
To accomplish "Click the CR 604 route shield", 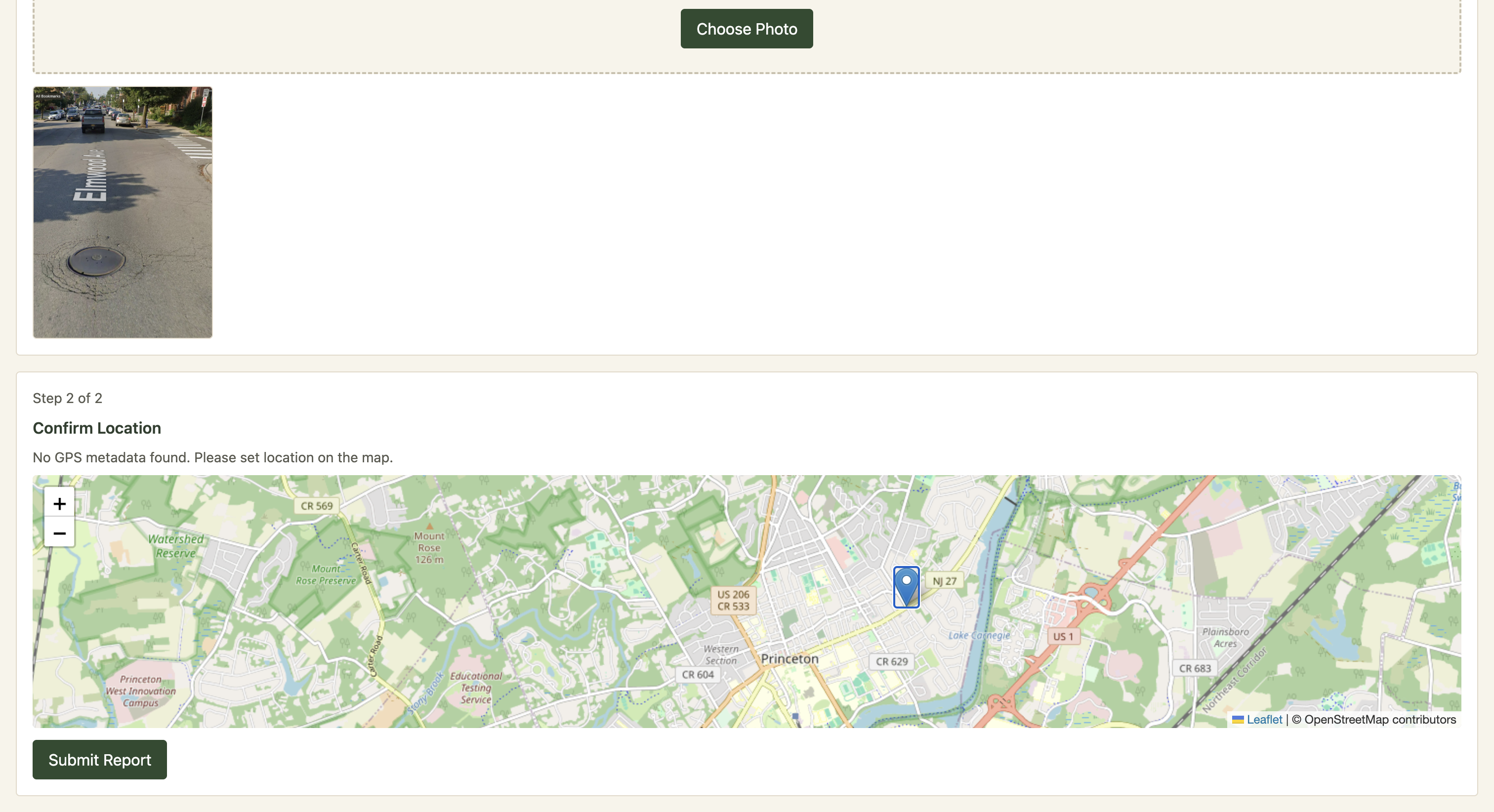I will (x=697, y=675).
